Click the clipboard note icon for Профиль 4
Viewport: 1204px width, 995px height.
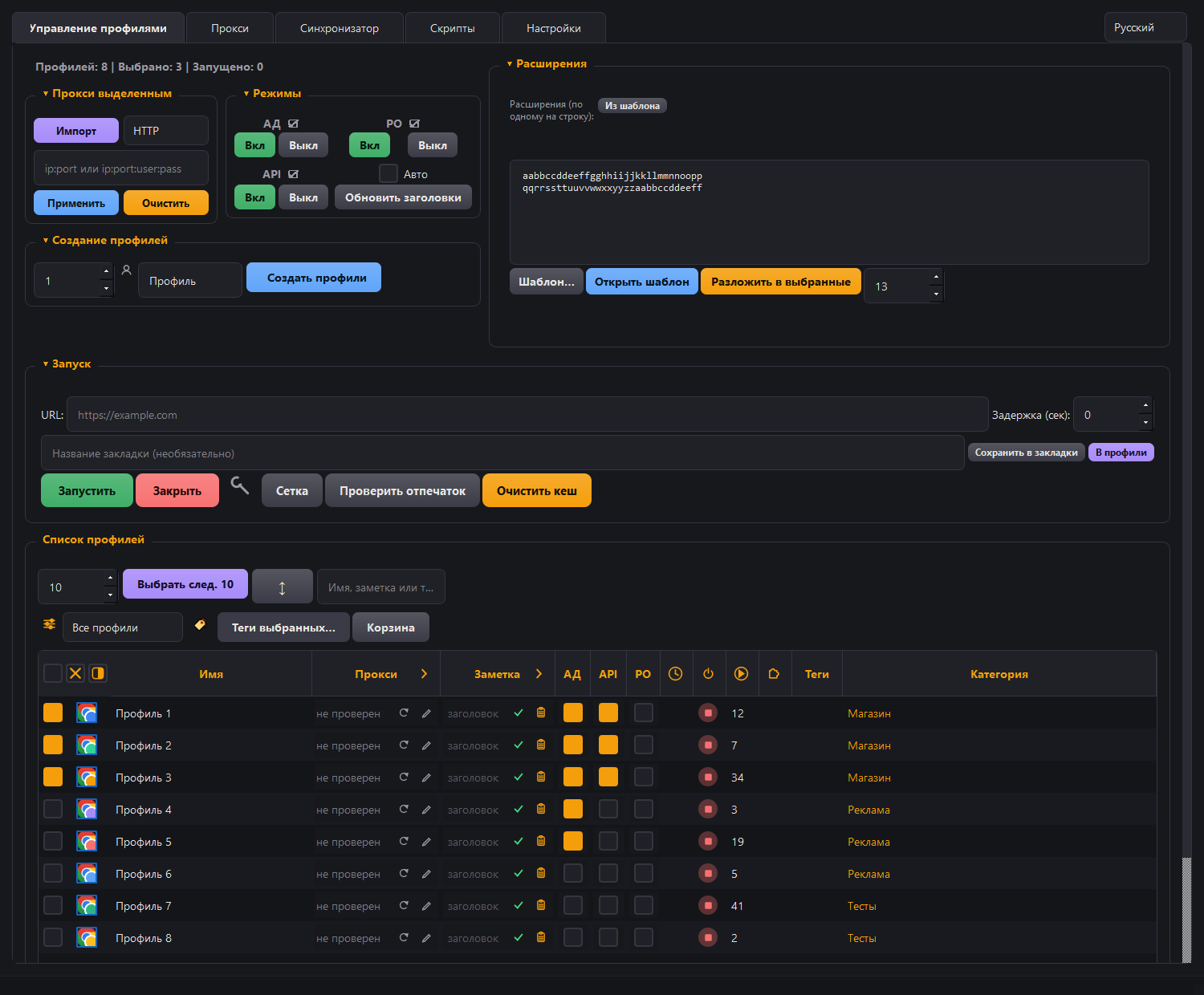click(541, 809)
